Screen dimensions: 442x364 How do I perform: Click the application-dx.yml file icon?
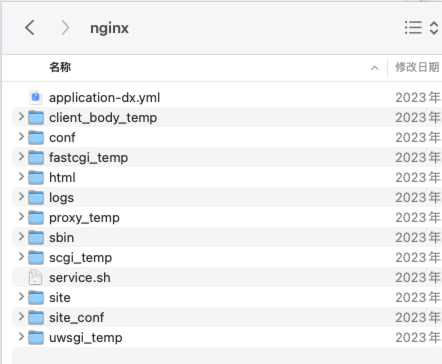pos(36,97)
